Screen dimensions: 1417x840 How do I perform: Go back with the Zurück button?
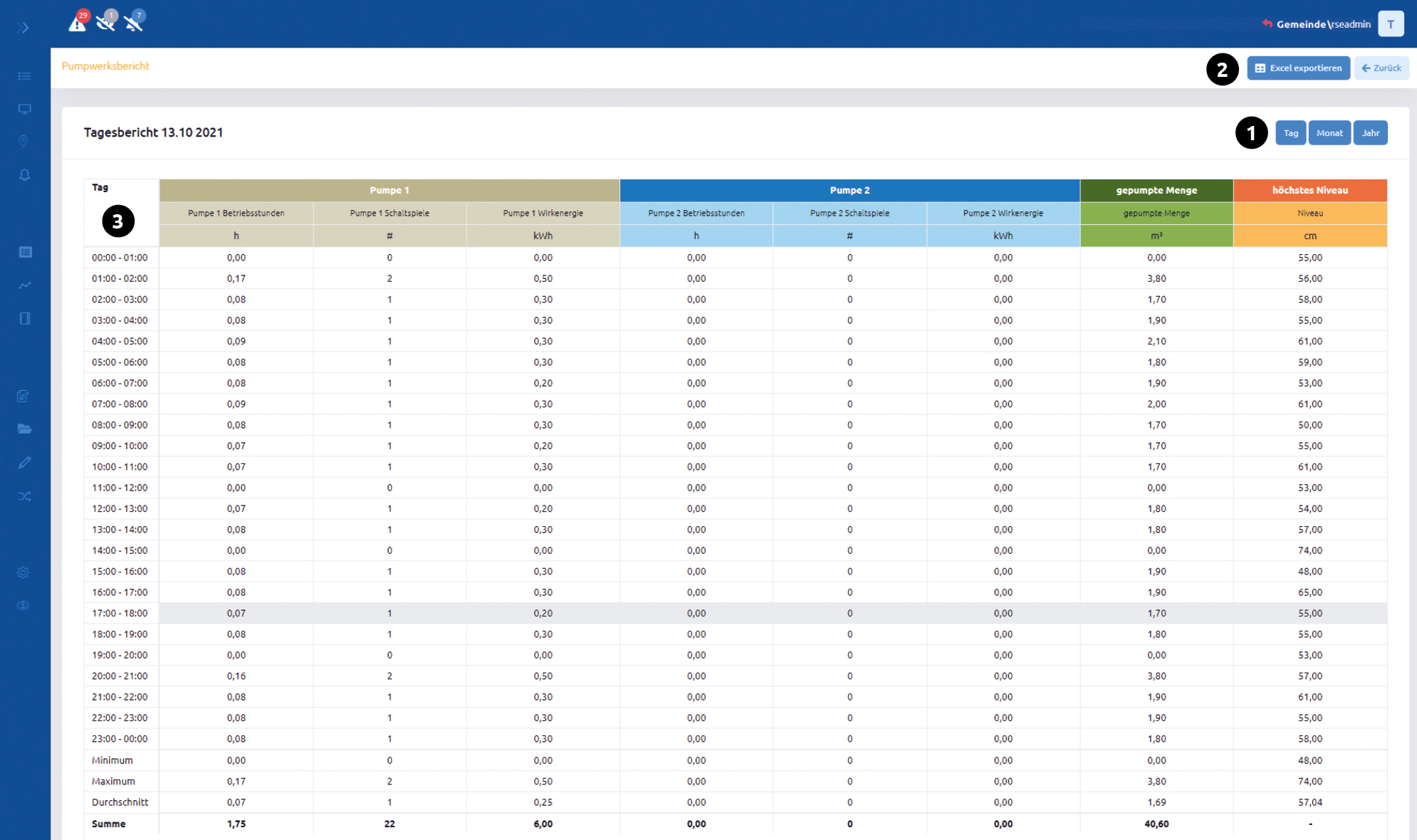(x=1381, y=68)
